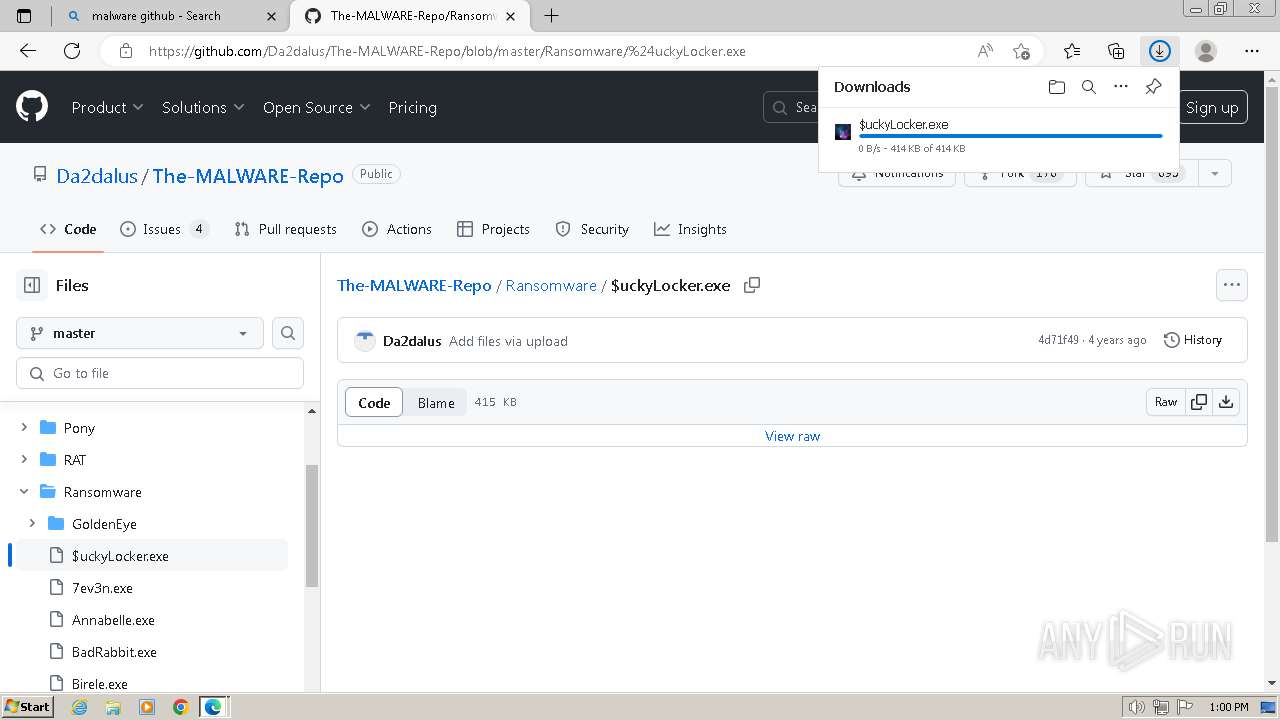Search this repository magnifier button
The height and width of the screenshot is (720, 1280).
click(288, 333)
